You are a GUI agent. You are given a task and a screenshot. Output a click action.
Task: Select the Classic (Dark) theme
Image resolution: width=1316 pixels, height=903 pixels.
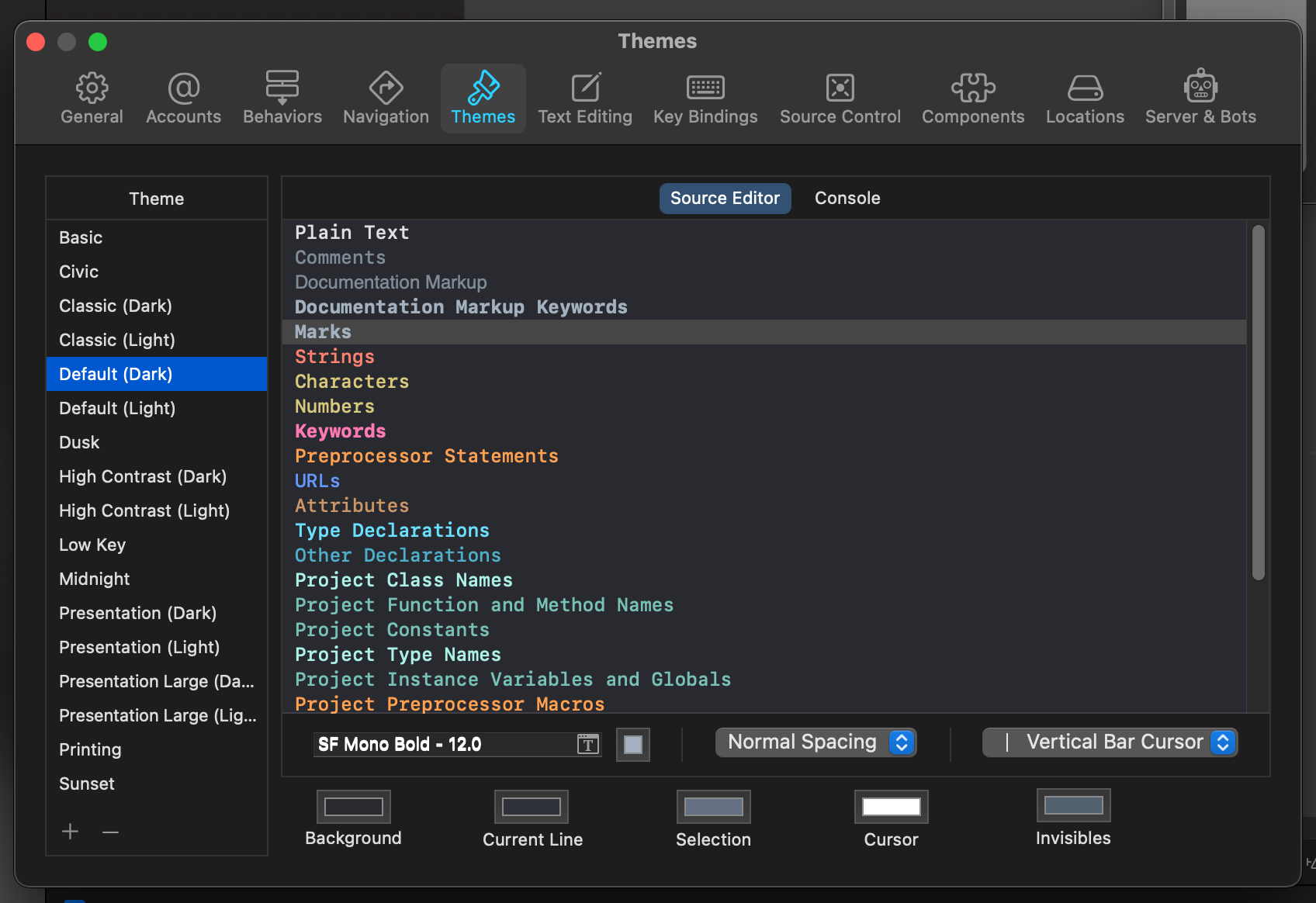(x=157, y=306)
